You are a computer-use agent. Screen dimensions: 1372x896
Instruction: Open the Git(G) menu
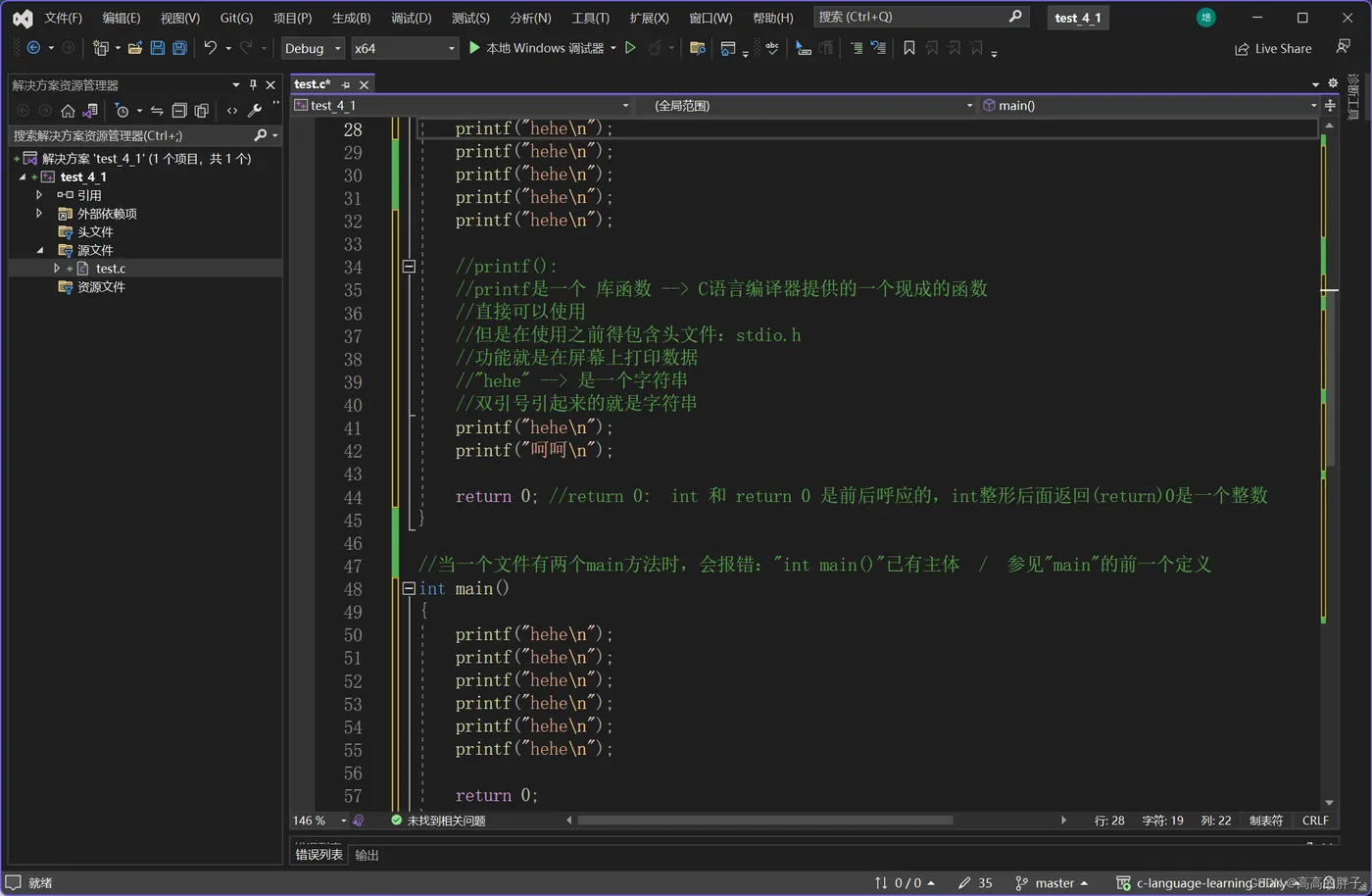[x=236, y=18]
